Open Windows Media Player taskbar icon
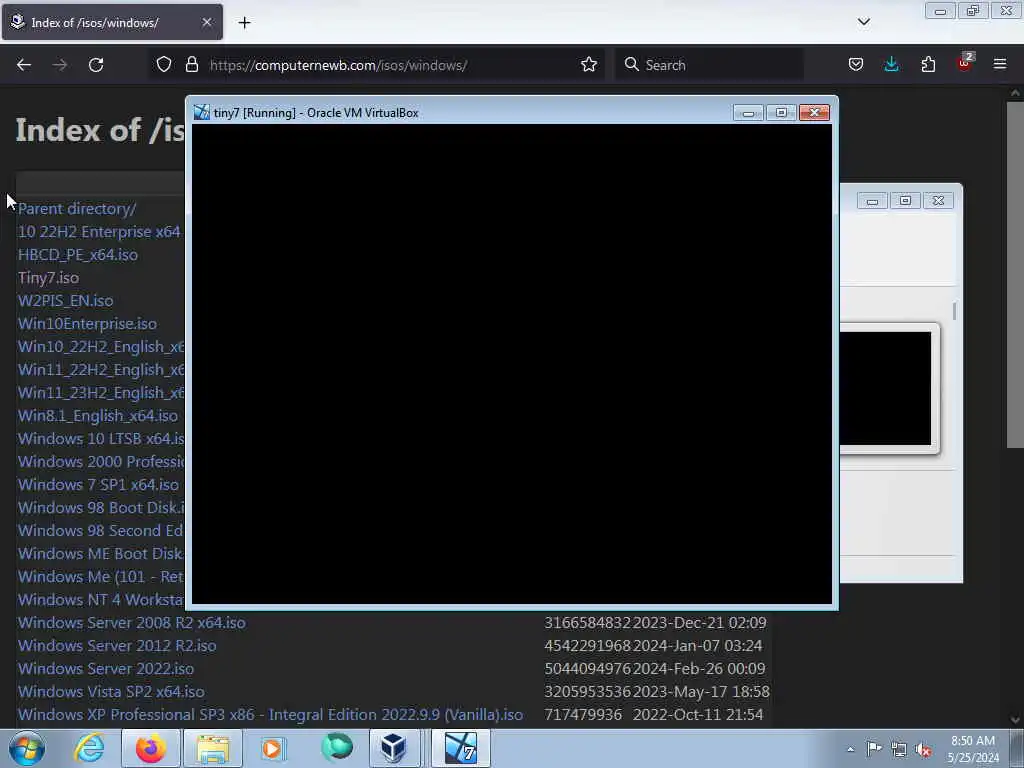1024x768 pixels. (273, 748)
